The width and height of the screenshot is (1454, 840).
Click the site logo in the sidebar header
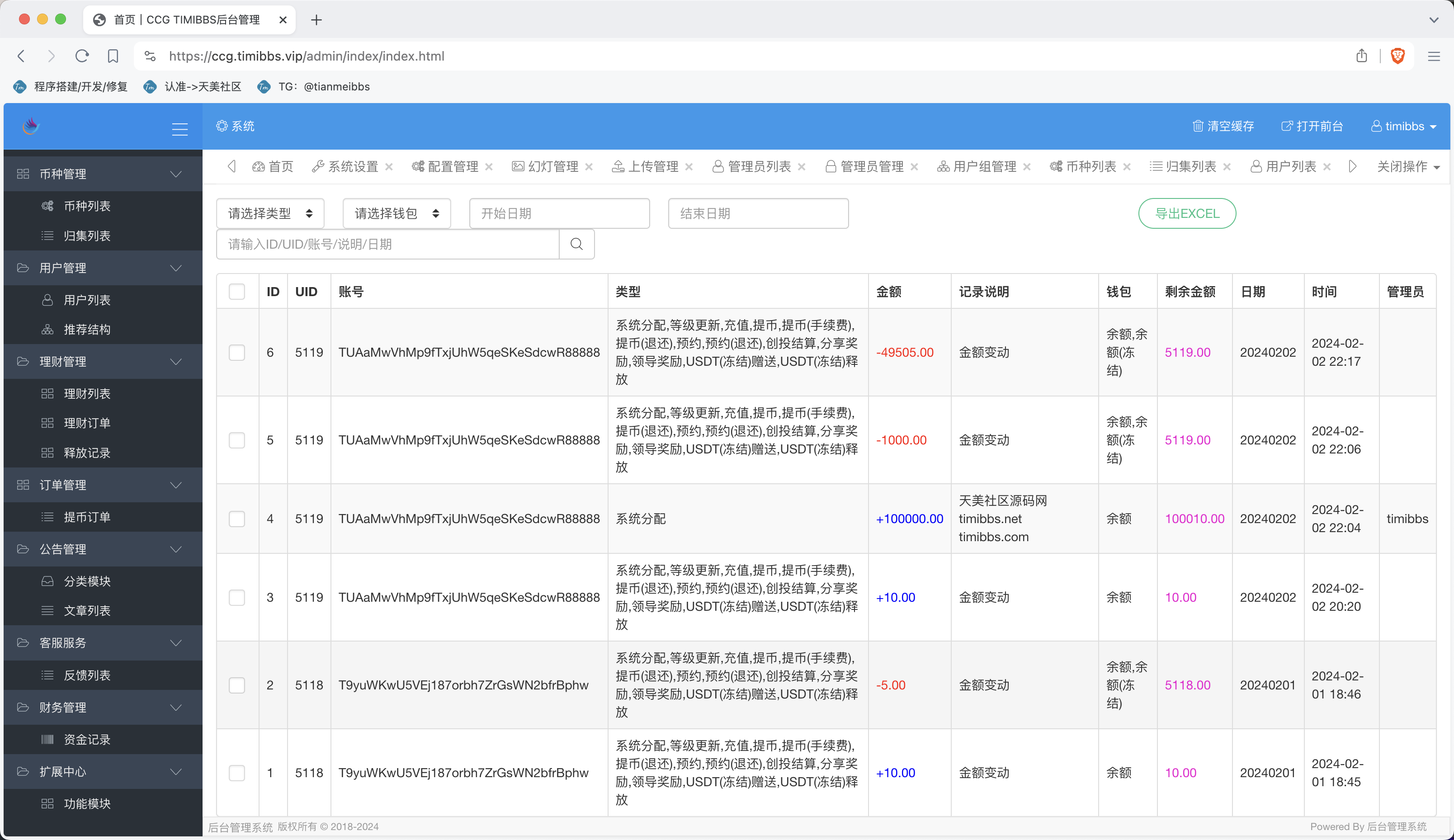pos(31,126)
